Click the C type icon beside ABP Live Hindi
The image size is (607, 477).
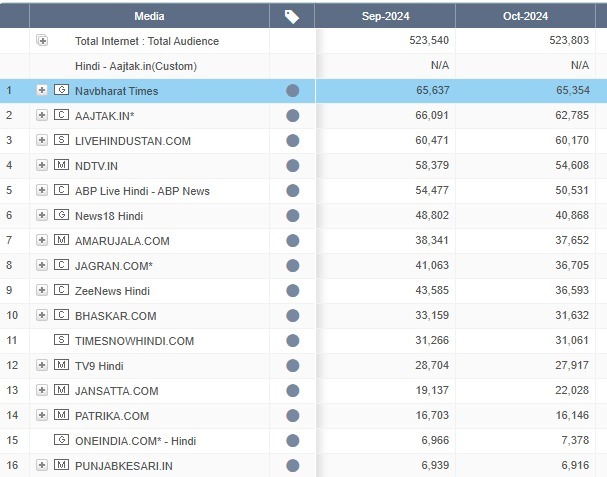point(61,190)
